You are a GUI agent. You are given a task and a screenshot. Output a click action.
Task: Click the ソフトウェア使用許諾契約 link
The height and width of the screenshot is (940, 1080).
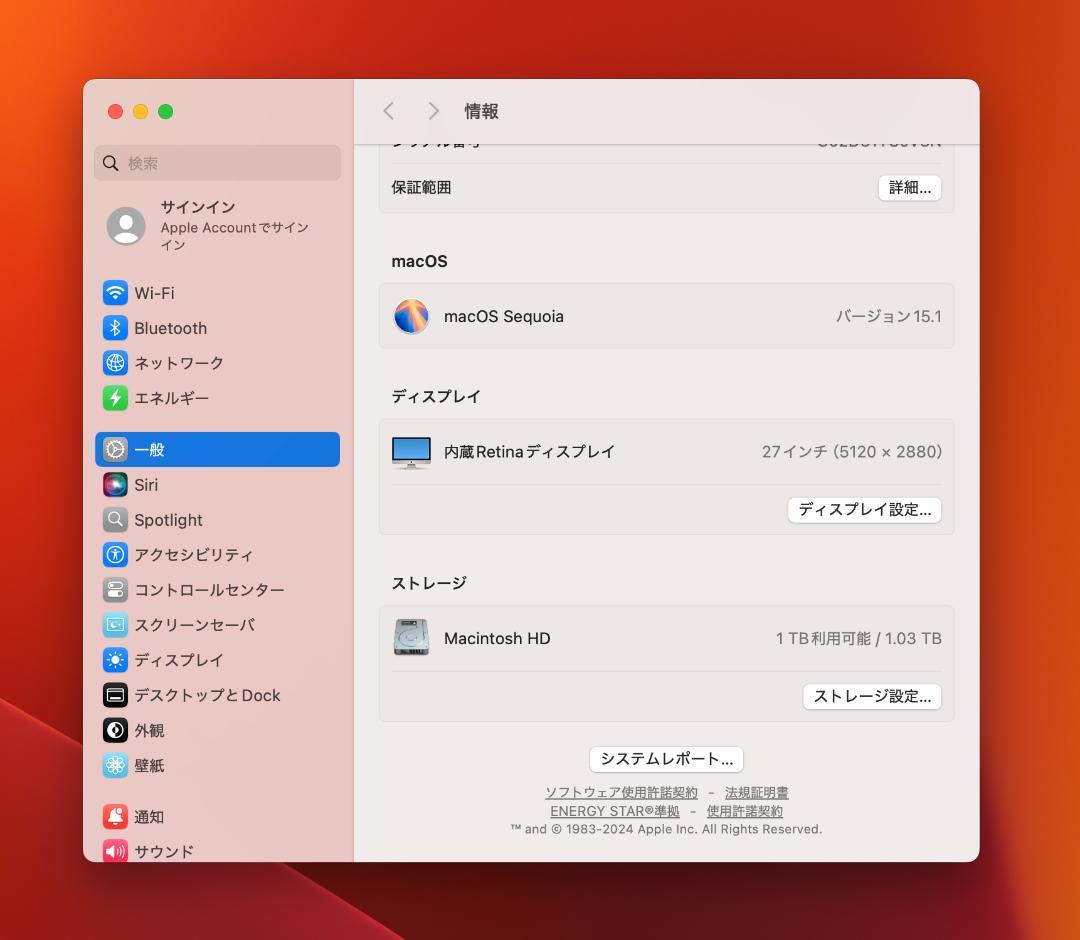pyautogui.click(x=620, y=793)
